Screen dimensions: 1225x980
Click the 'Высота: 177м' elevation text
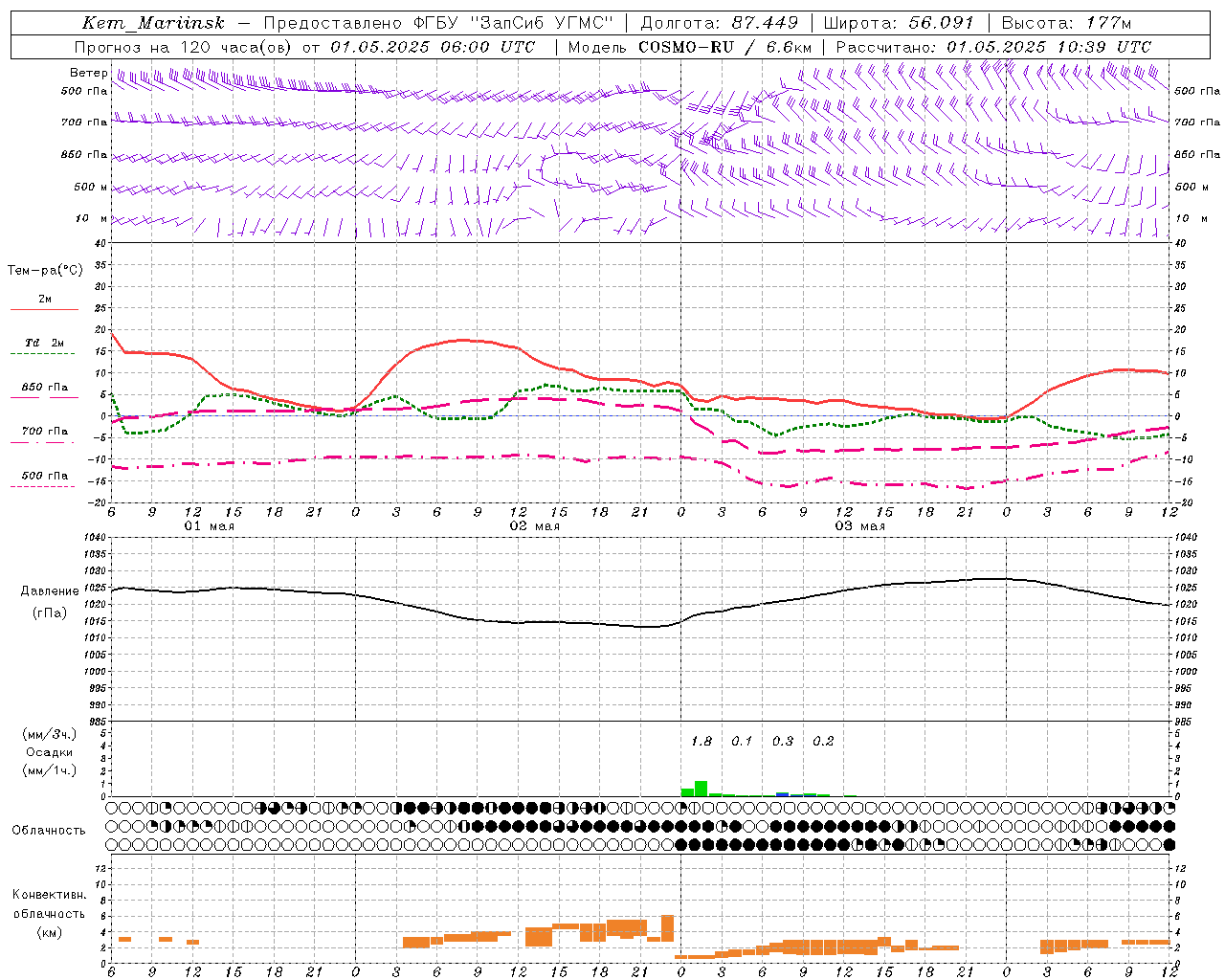[x=1066, y=23]
